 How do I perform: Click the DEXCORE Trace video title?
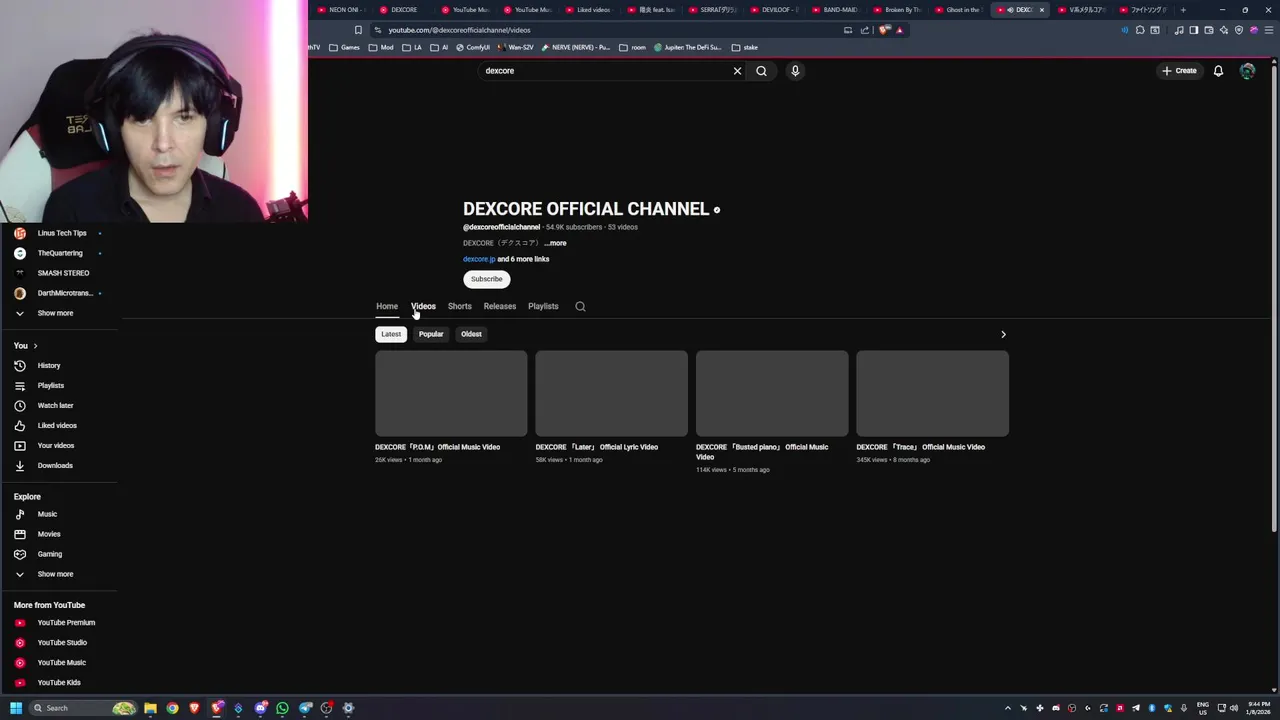tap(920, 447)
